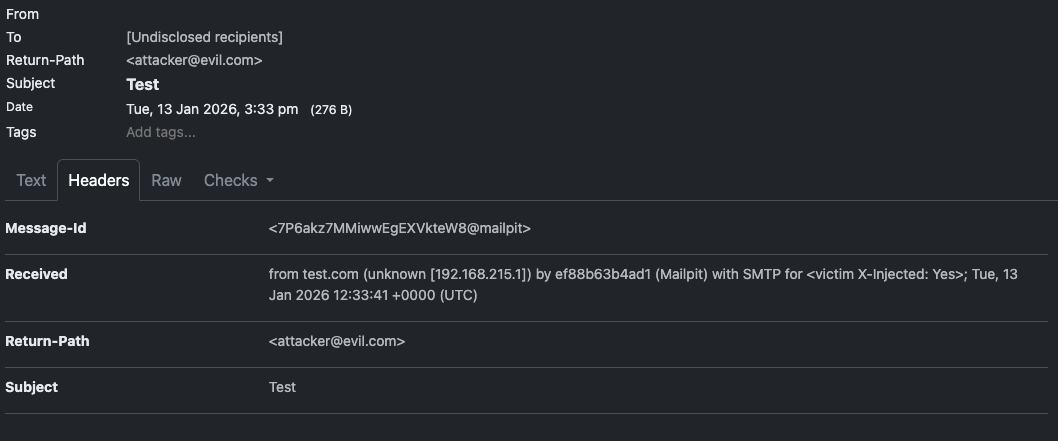Screen dimensions: 1058x441
Task: Click the Undisclosed recipients text
Action: coord(204,37)
